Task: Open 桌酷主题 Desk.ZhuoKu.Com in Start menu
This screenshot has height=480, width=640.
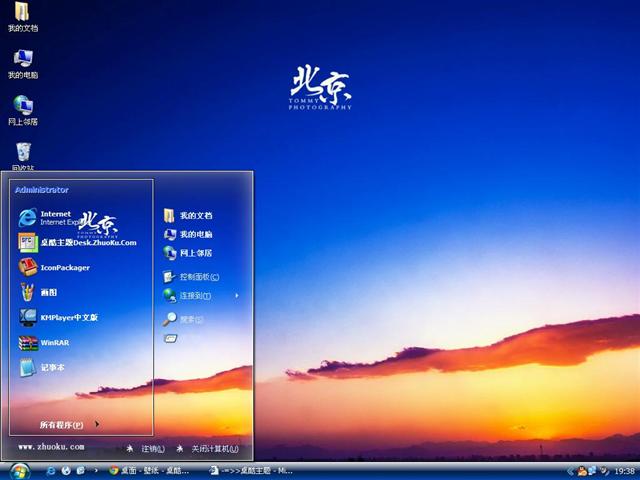Action: point(78,242)
